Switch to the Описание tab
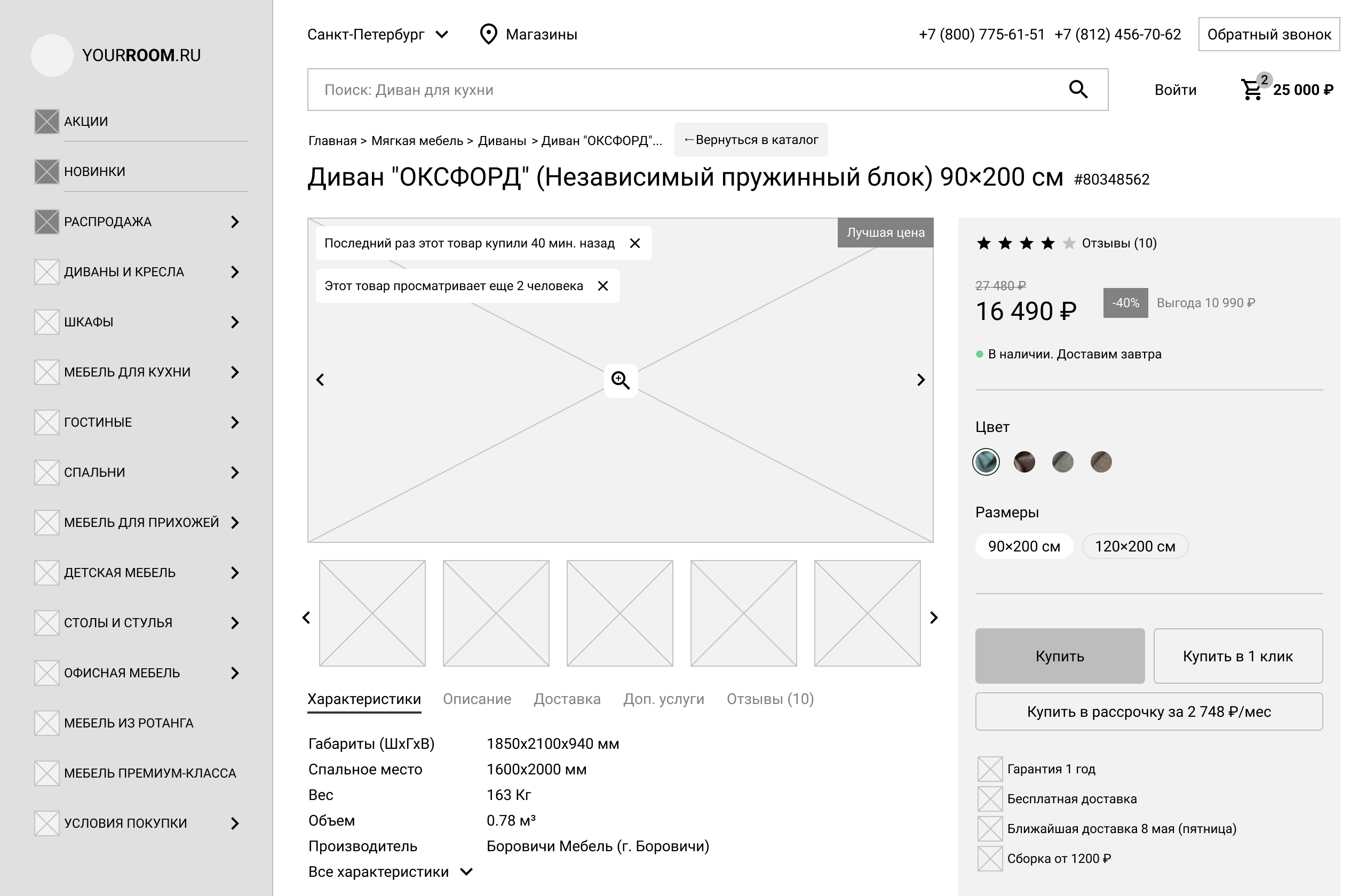1366x896 pixels. 476,699
